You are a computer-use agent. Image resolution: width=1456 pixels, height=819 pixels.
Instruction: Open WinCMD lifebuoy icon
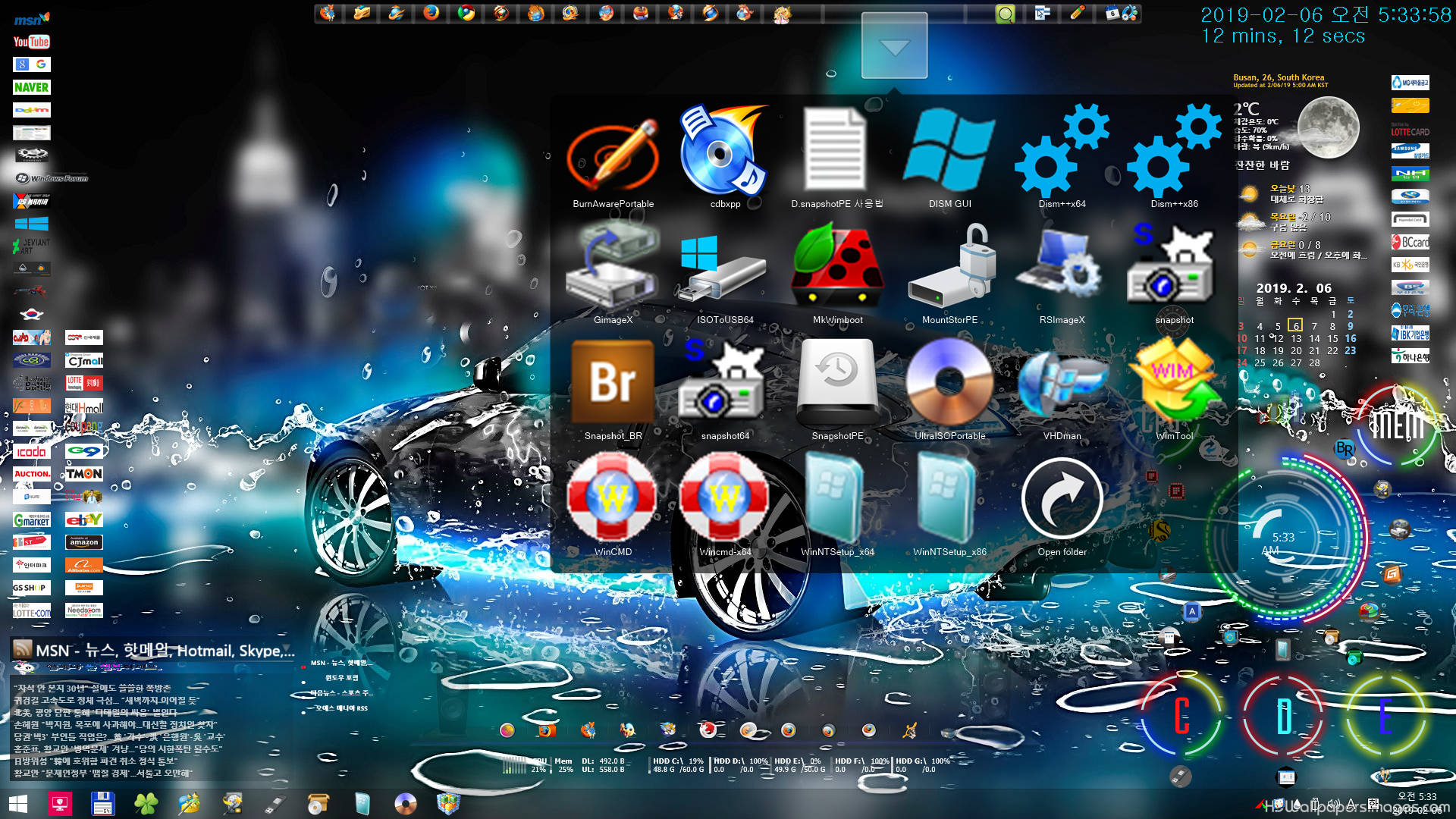(x=613, y=497)
